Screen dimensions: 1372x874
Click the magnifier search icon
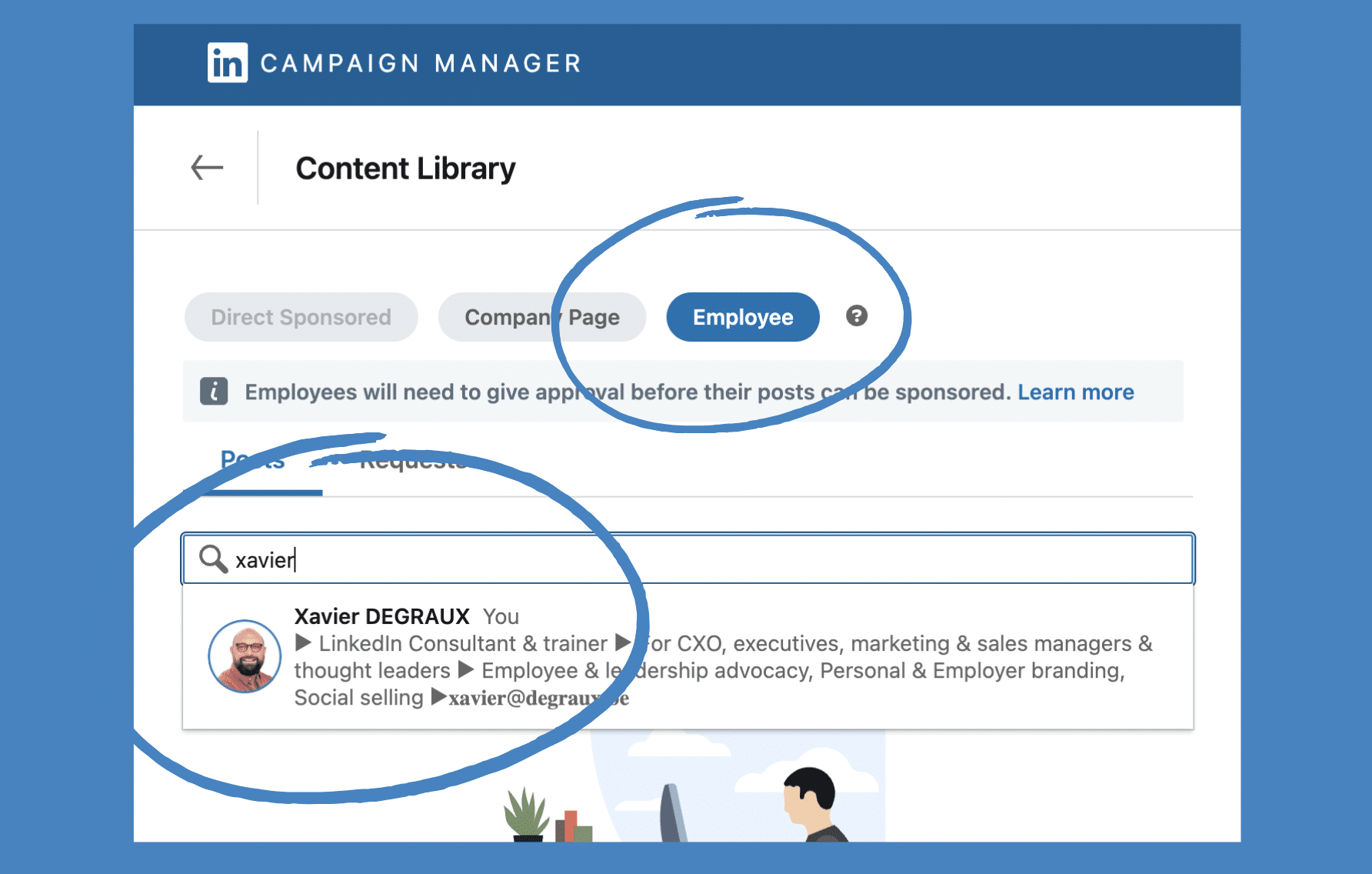click(212, 559)
